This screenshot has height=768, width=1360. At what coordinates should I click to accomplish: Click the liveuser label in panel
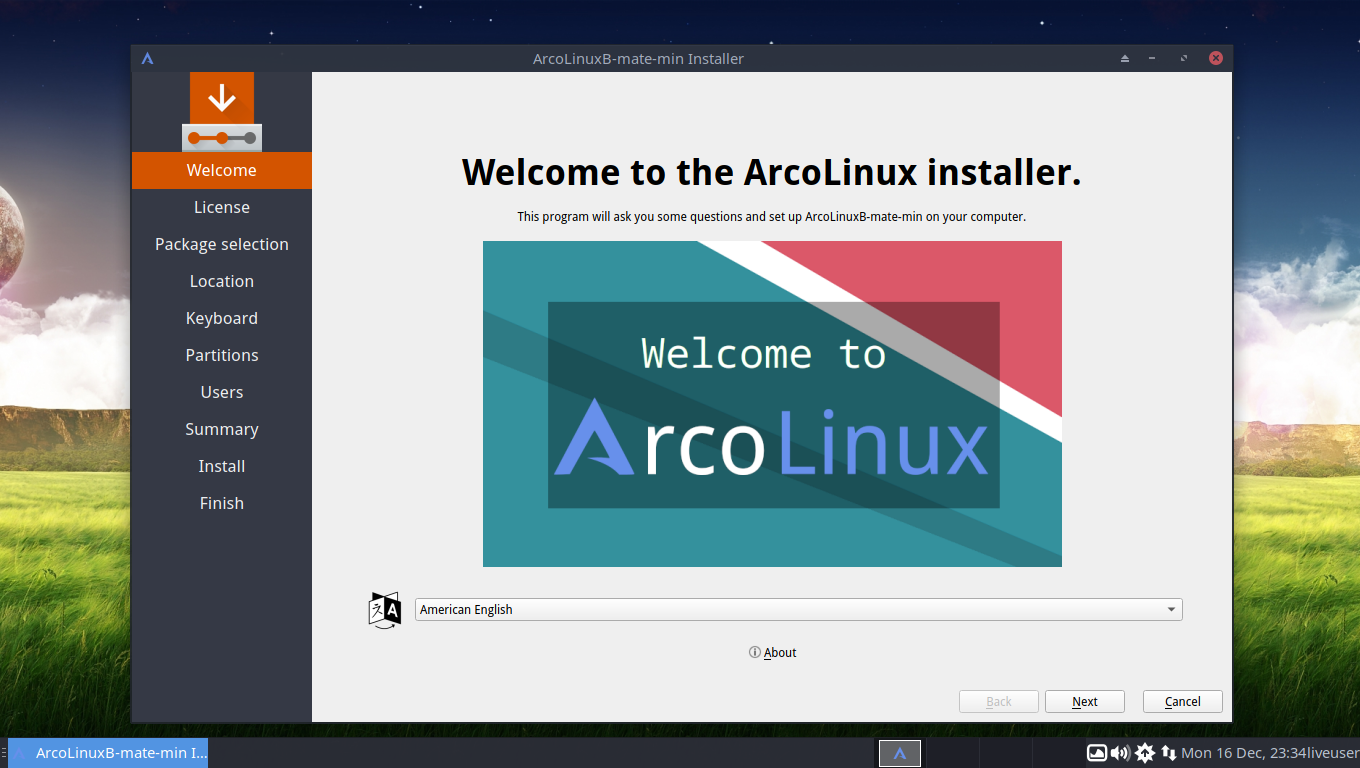tap(1332, 753)
